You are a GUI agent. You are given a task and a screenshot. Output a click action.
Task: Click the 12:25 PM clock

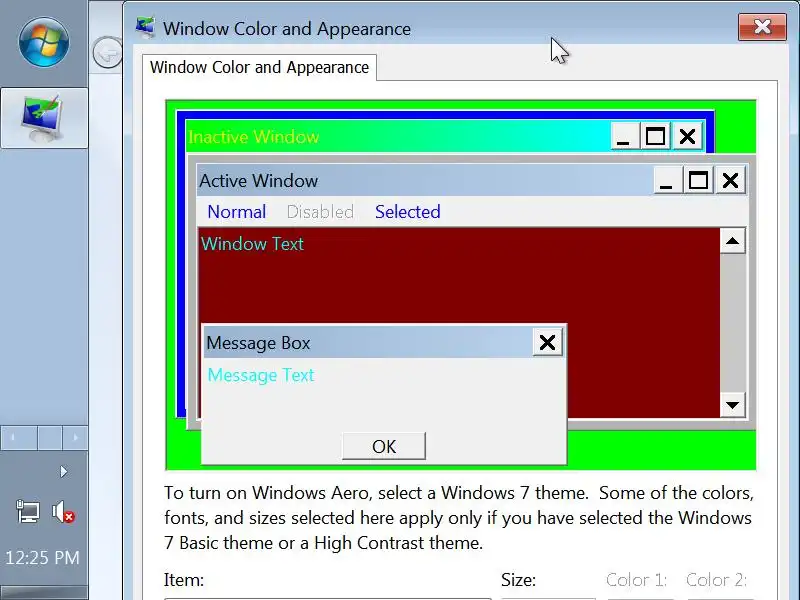[x=42, y=558]
